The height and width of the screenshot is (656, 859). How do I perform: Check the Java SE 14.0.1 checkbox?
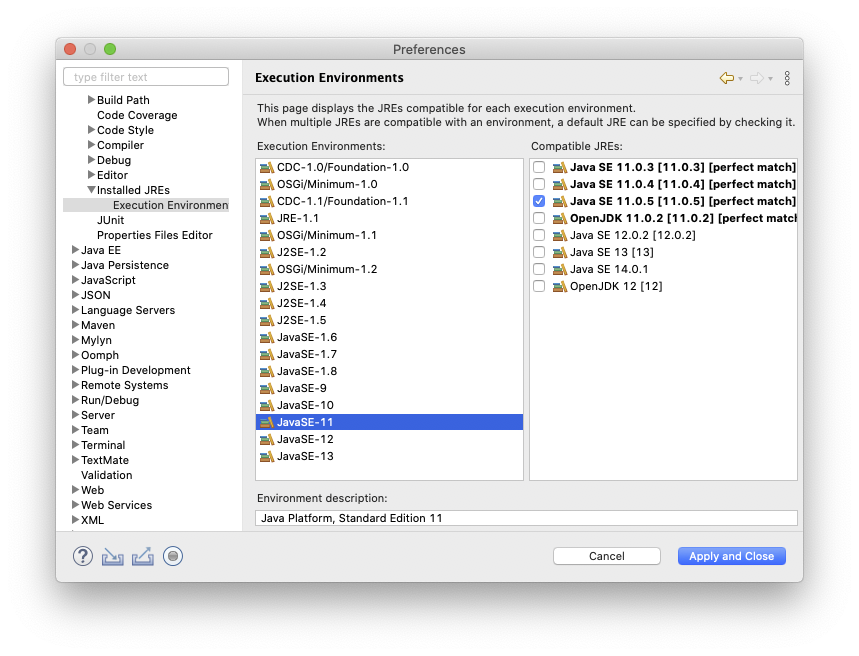[539, 269]
